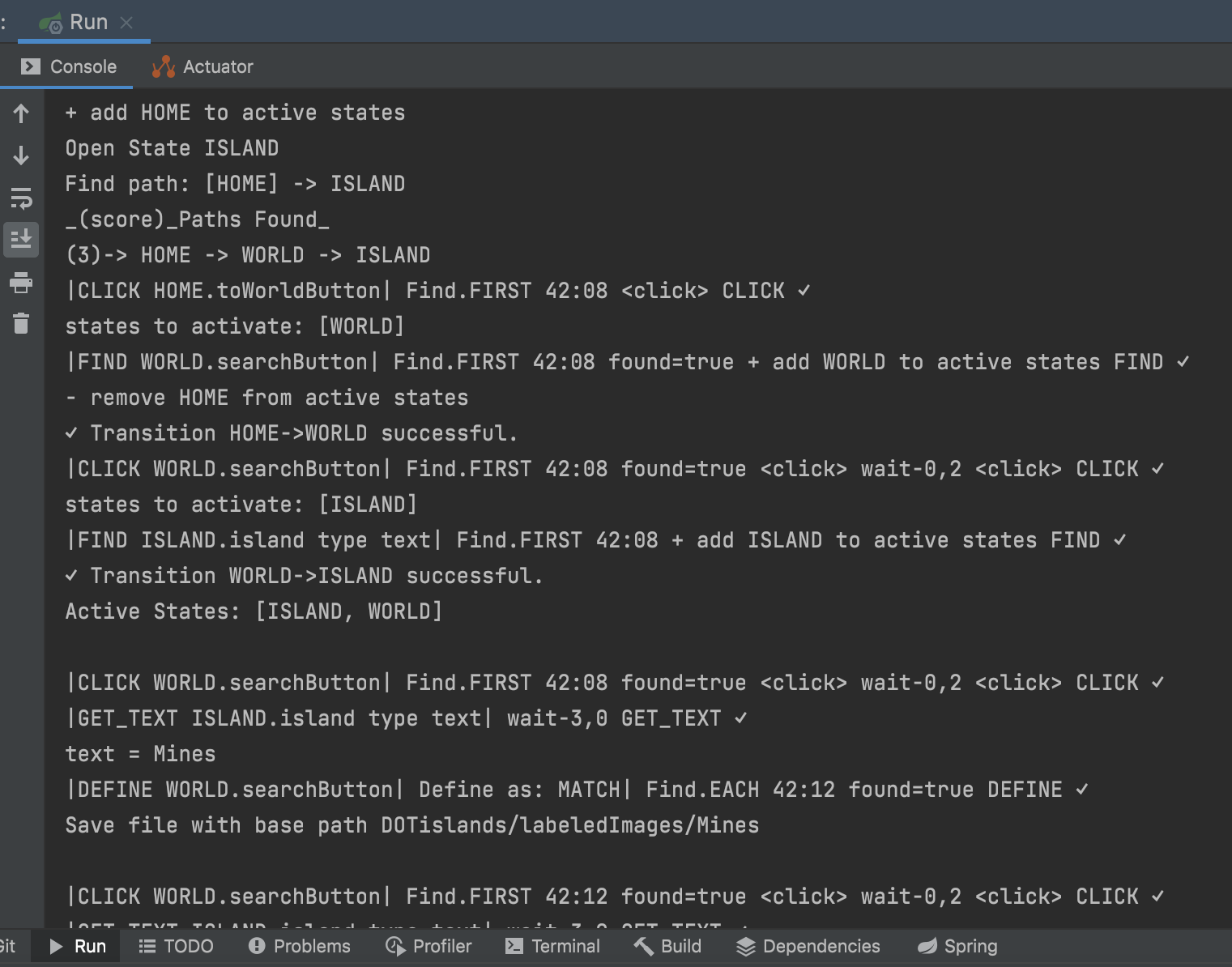Open the Git tool window
The width and height of the screenshot is (1232, 967).
pyautogui.click(x=8, y=946)
